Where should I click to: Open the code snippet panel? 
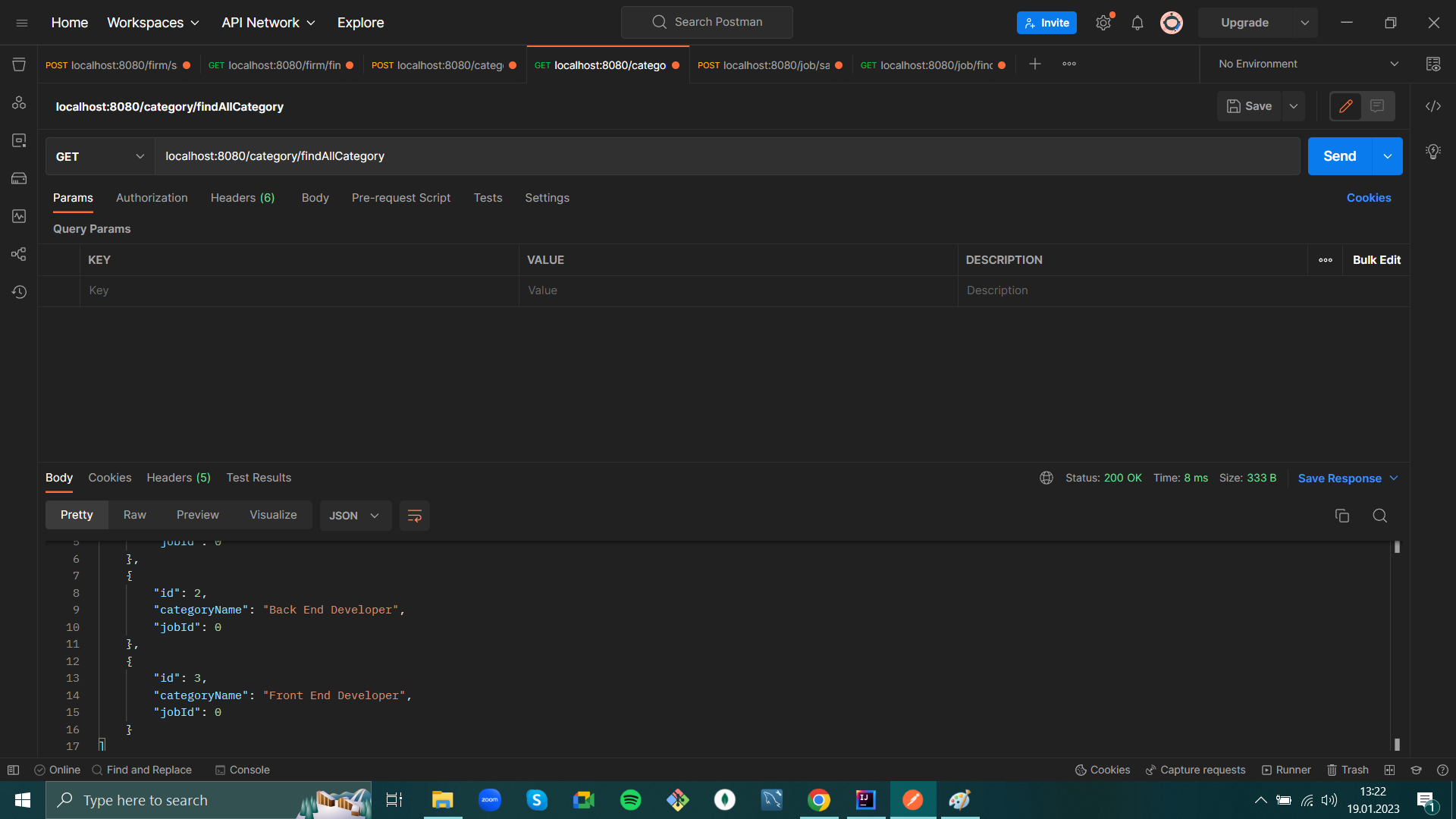[x=1433, y=106]
